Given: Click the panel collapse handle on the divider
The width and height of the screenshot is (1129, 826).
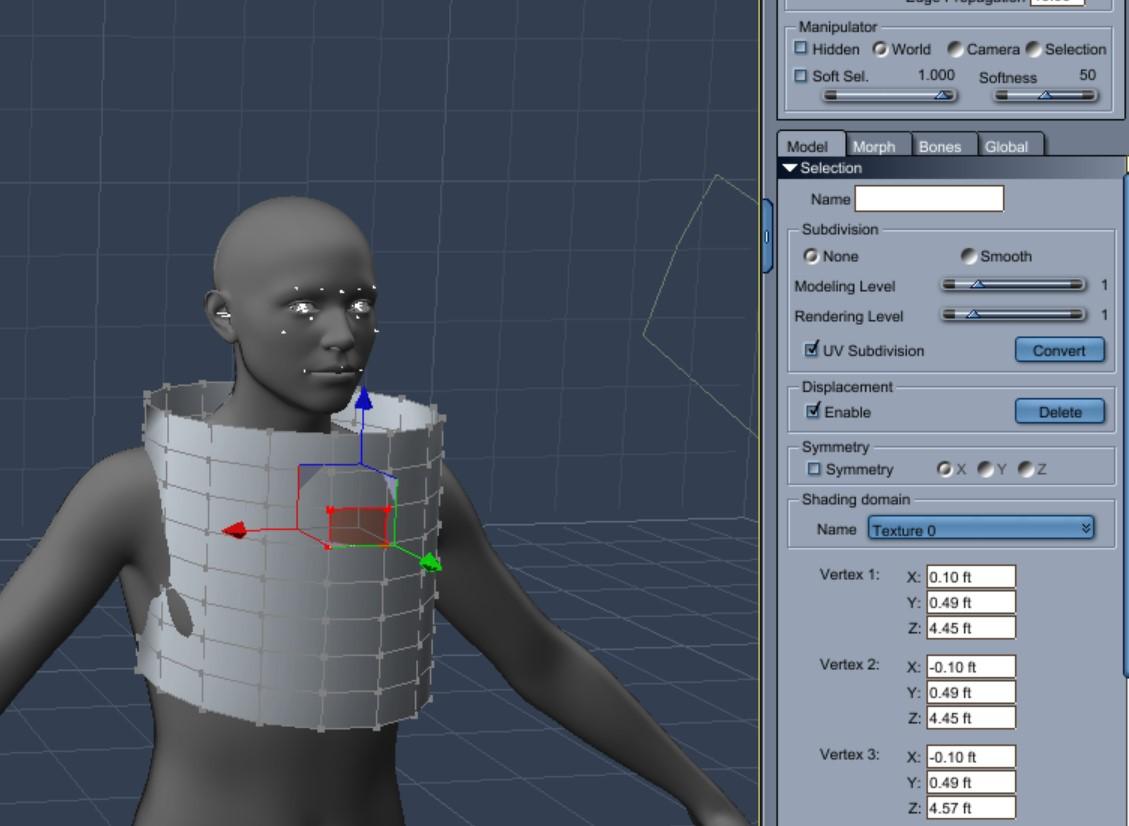Looking at the screenshot, I should [767, 236].
